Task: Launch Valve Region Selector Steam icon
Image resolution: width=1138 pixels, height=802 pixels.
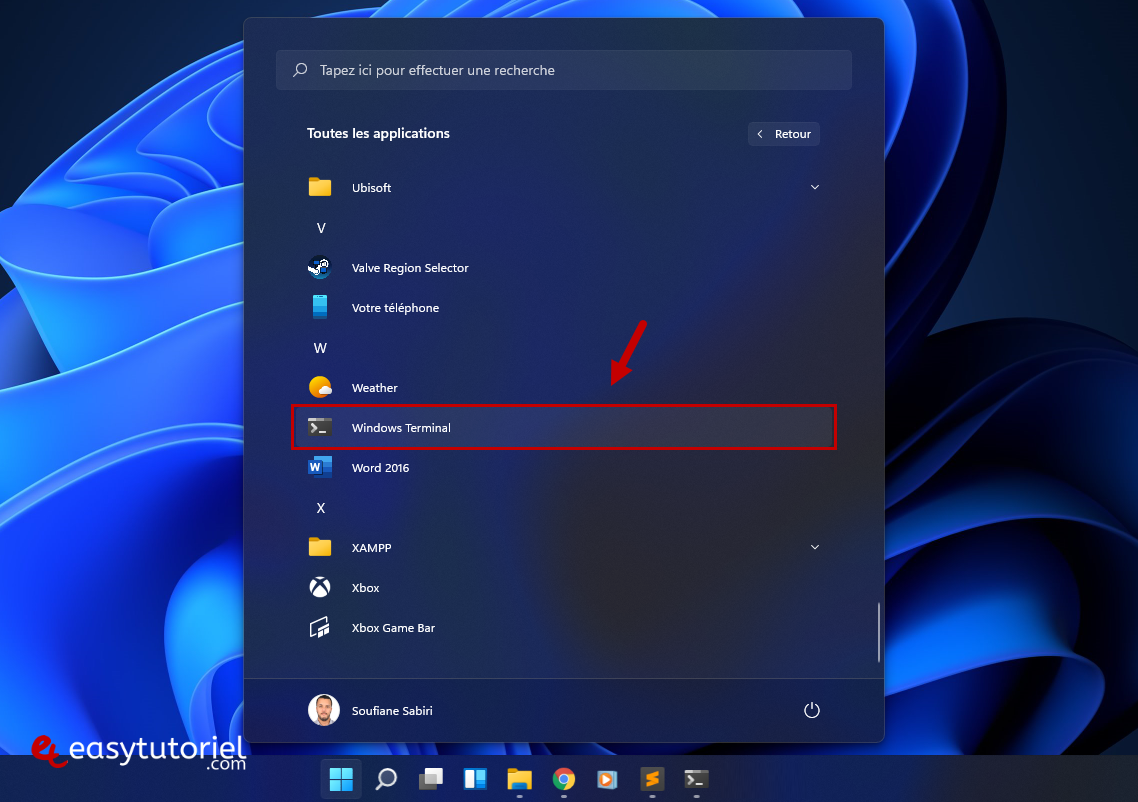Action: pyautogui.click(x=319, y=267)
